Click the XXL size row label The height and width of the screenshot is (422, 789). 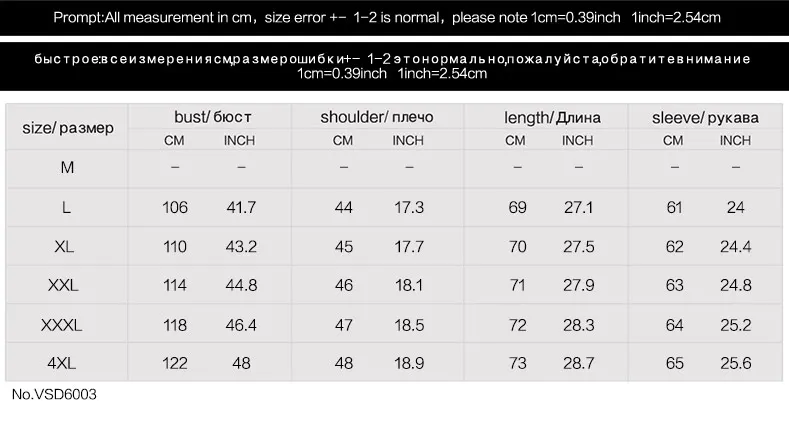pyautogui.click(x=63, y=286)
